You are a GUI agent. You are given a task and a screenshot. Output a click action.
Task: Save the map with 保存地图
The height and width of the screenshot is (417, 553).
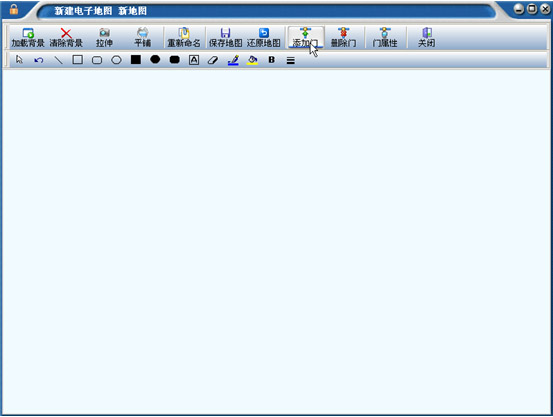tap(225, 38)
